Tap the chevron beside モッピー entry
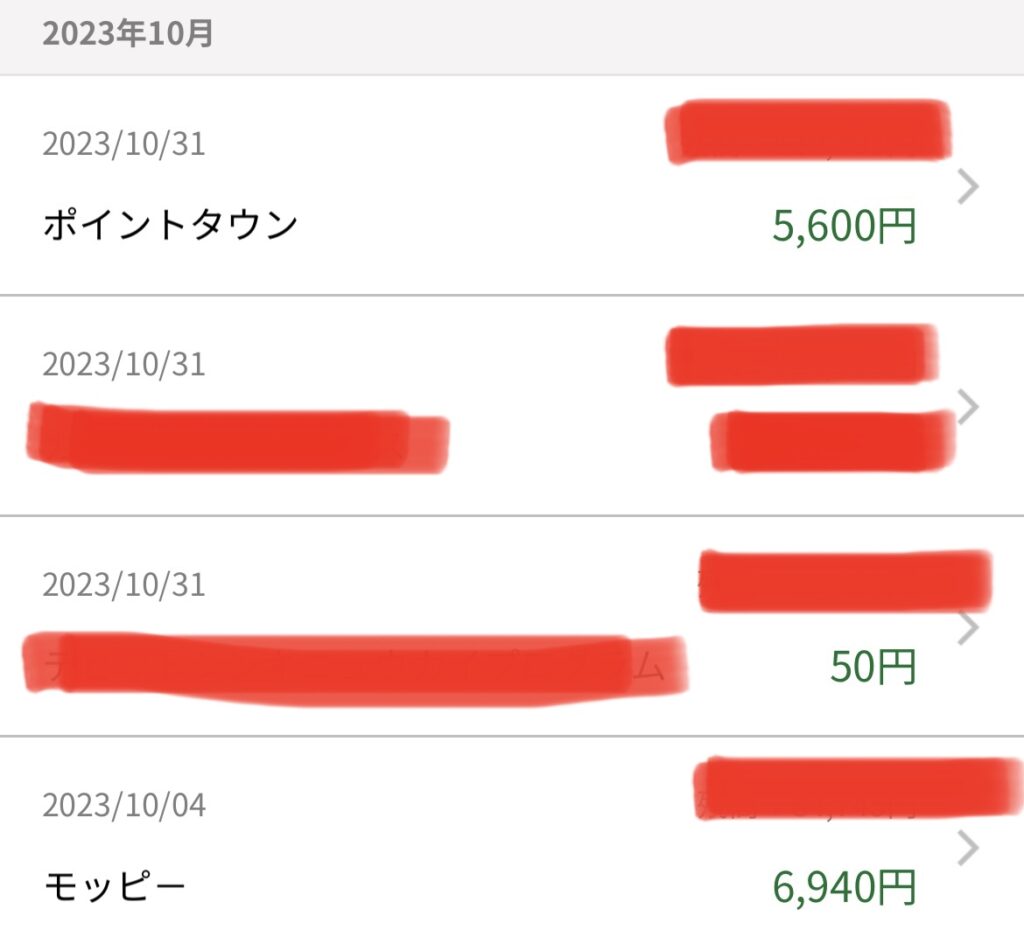1024x944 pixels. pos(966,848)
